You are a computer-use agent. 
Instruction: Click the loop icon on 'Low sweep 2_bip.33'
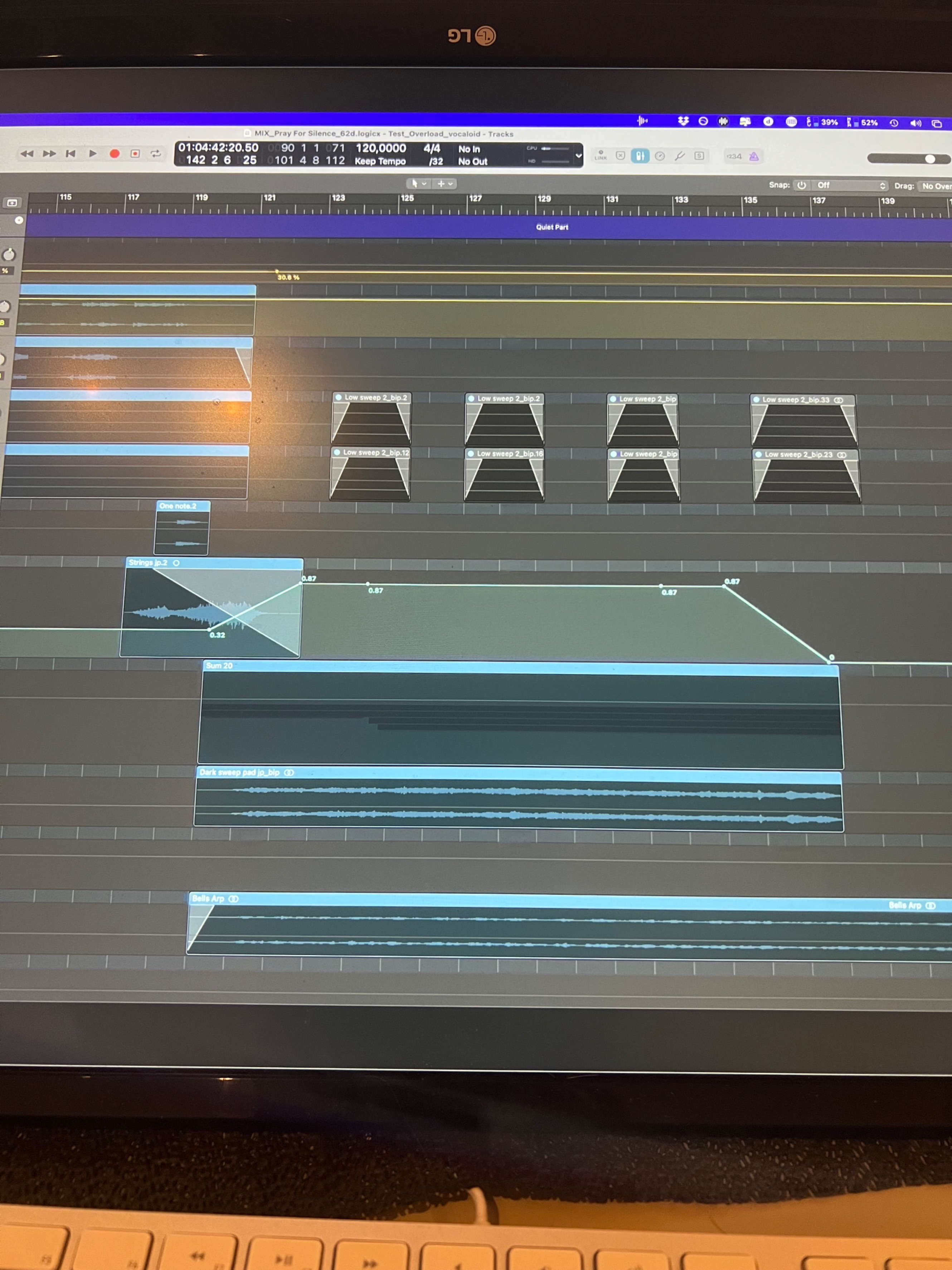839,400
